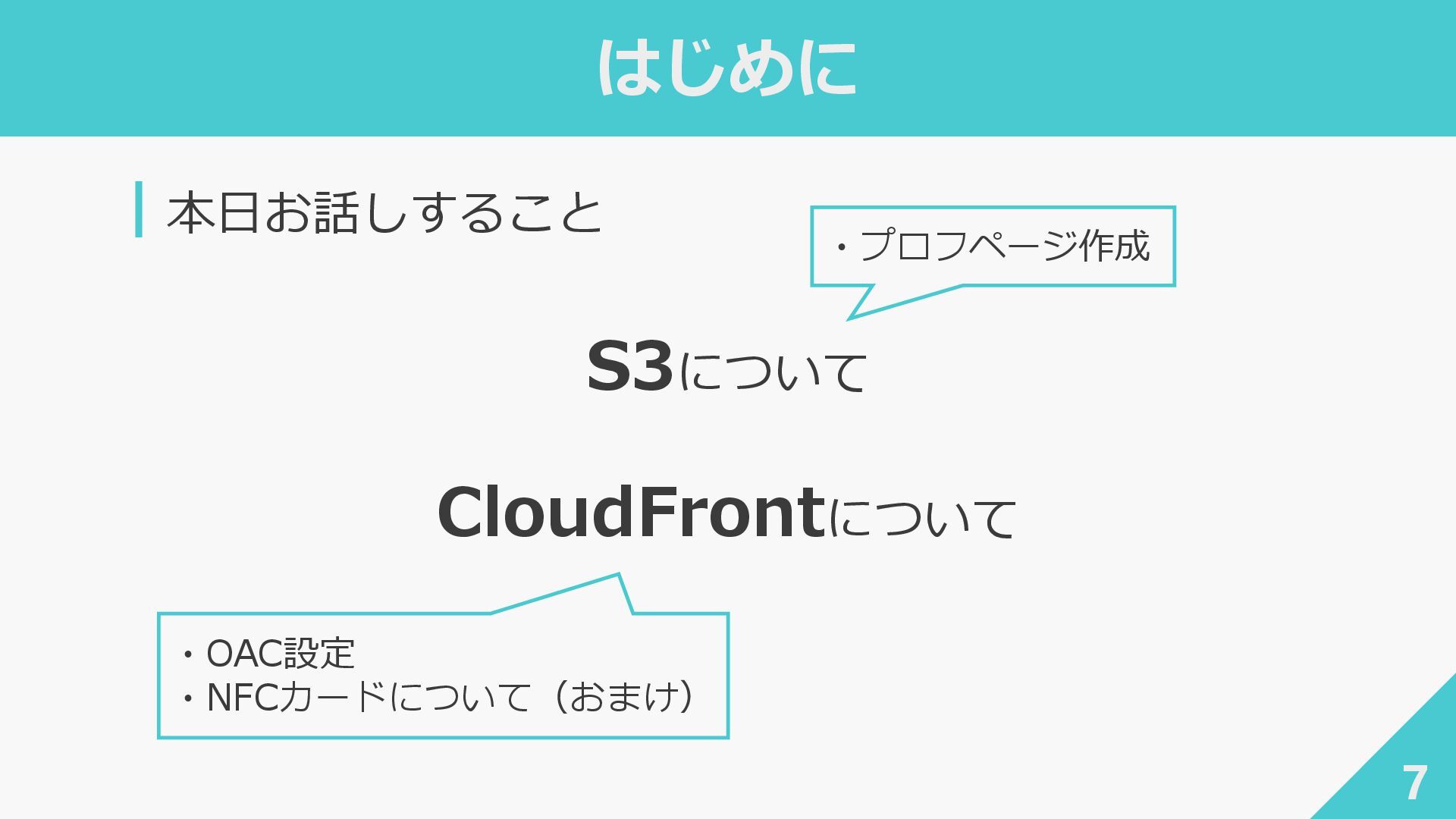Viewport: 1456px width, 819px height.
Task: Click the bullet dot before OAC設定
Action: [188, 655]
